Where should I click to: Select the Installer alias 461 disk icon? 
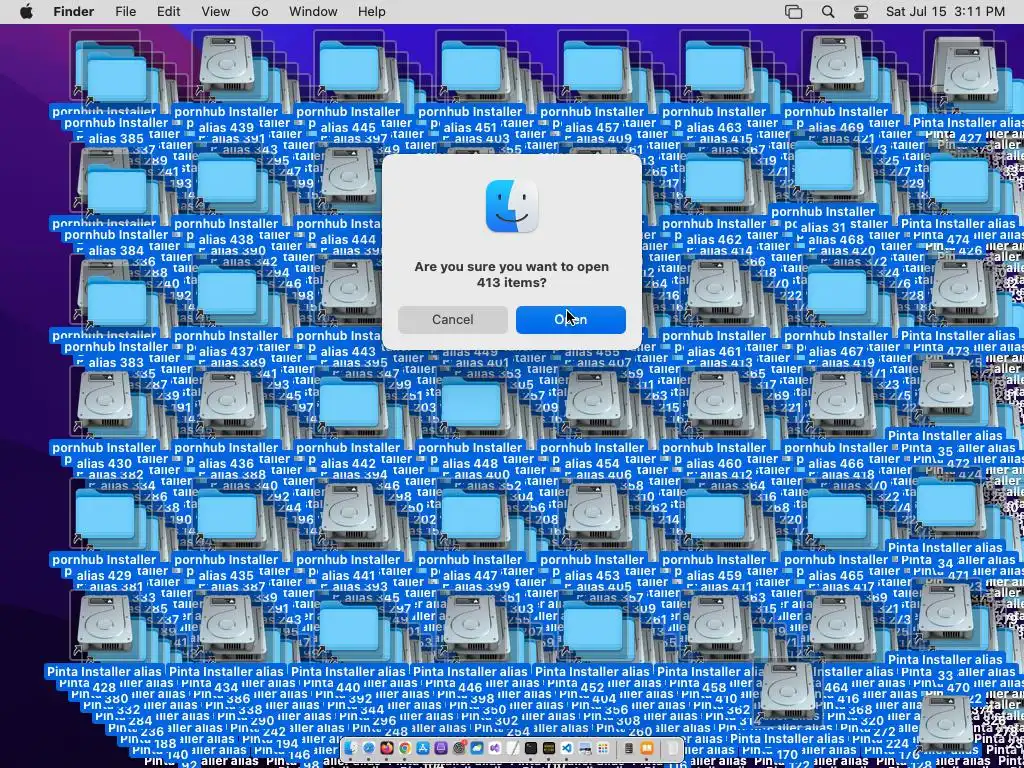(715, 289)
